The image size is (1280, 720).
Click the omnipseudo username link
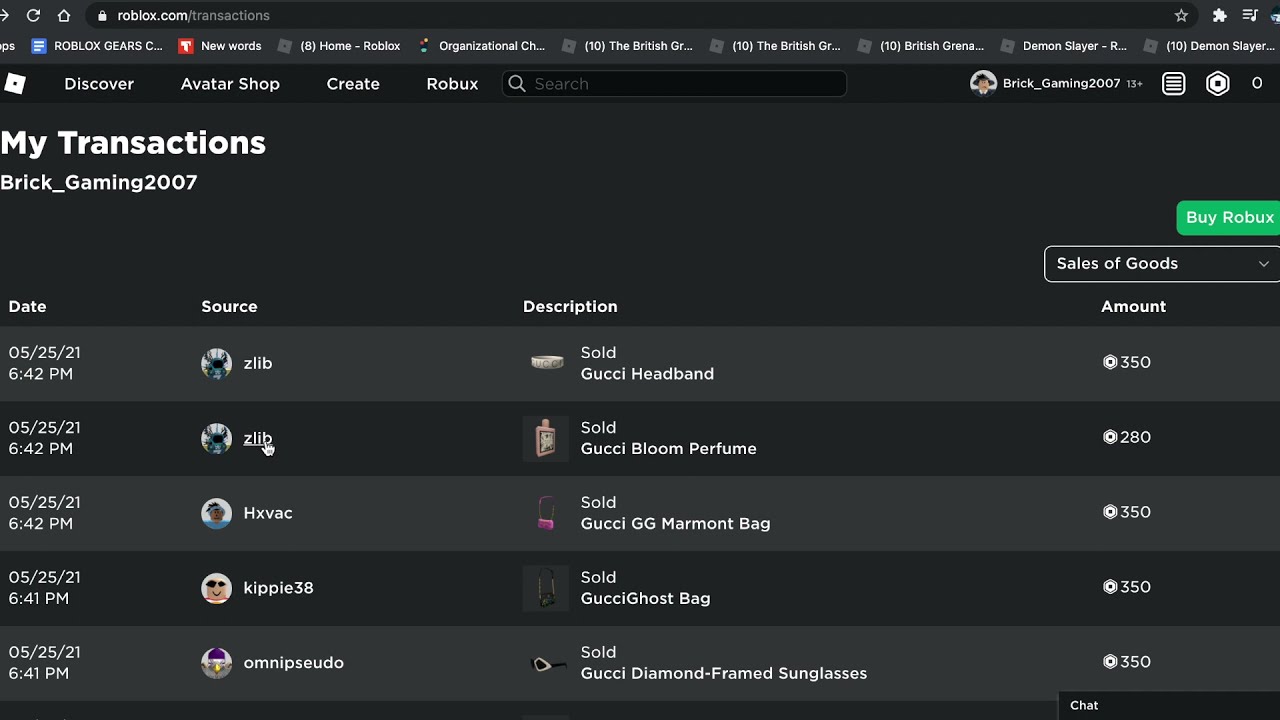[293, 663]
